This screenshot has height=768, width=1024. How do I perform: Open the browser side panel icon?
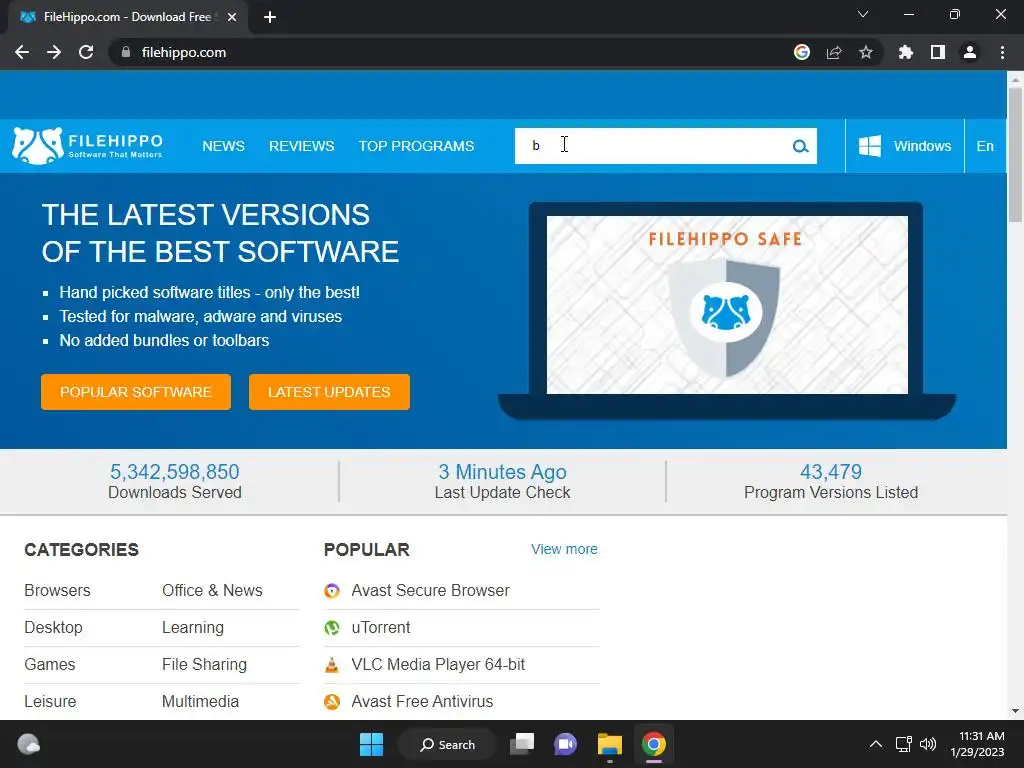(938, 52)
